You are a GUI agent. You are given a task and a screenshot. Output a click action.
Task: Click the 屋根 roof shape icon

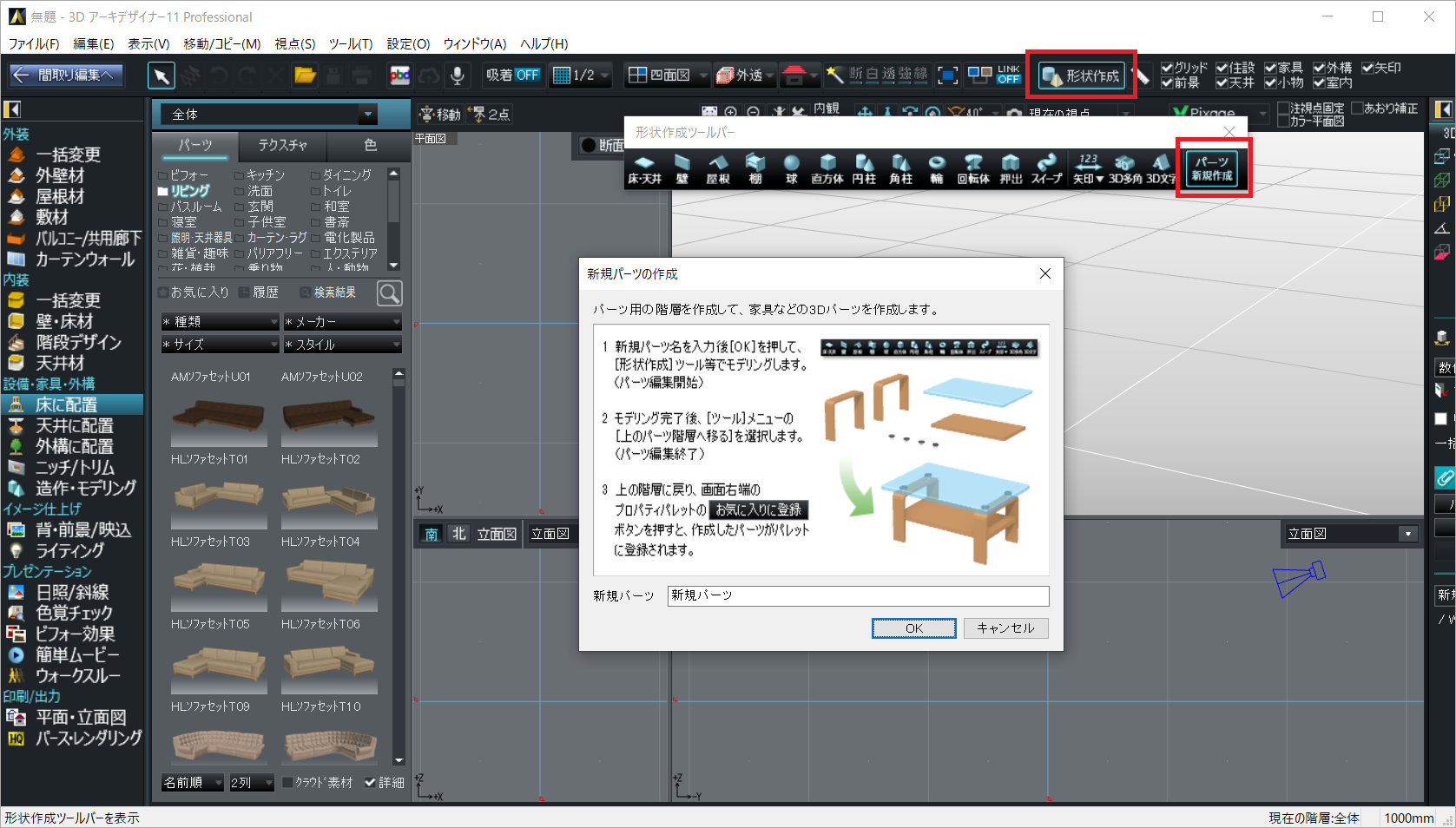click(x=718, y=168)
